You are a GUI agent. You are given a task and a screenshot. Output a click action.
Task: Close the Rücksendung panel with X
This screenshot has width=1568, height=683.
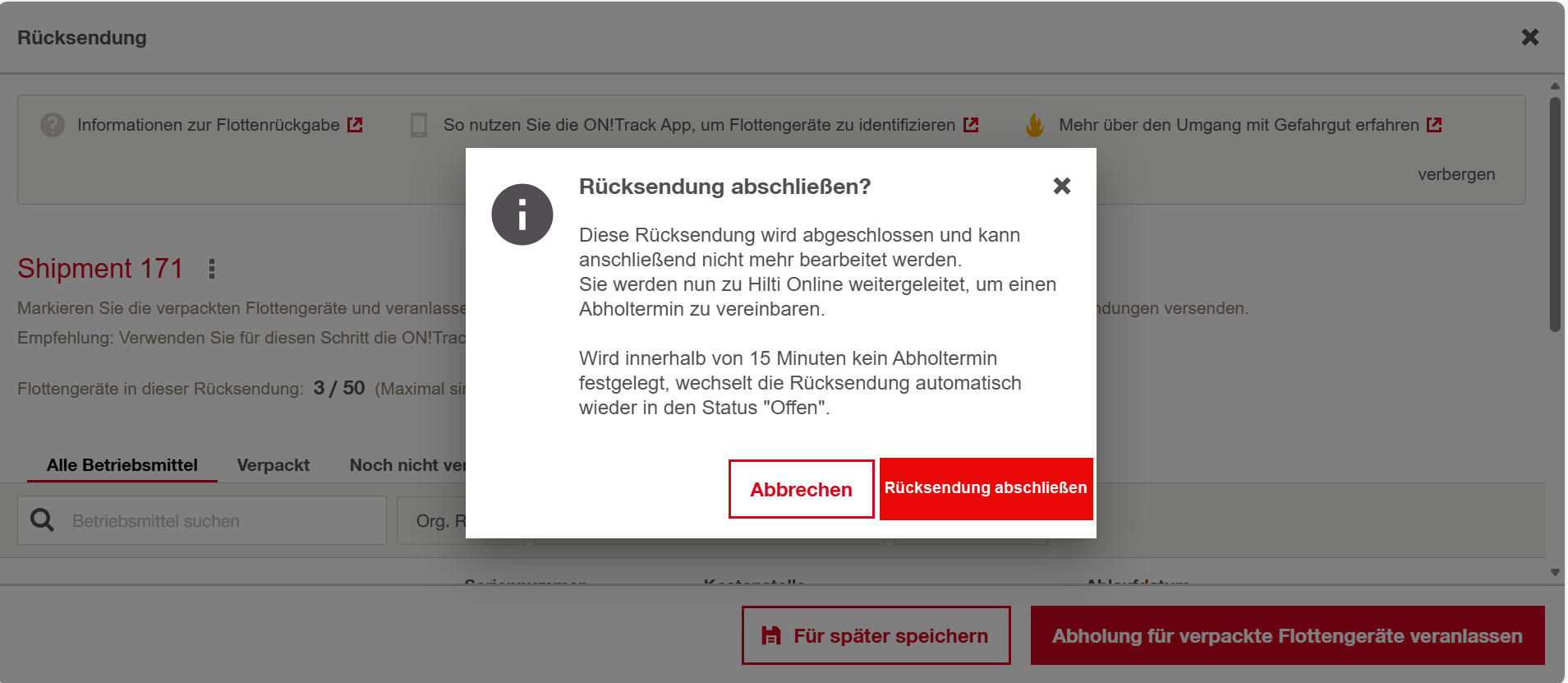1529,37
